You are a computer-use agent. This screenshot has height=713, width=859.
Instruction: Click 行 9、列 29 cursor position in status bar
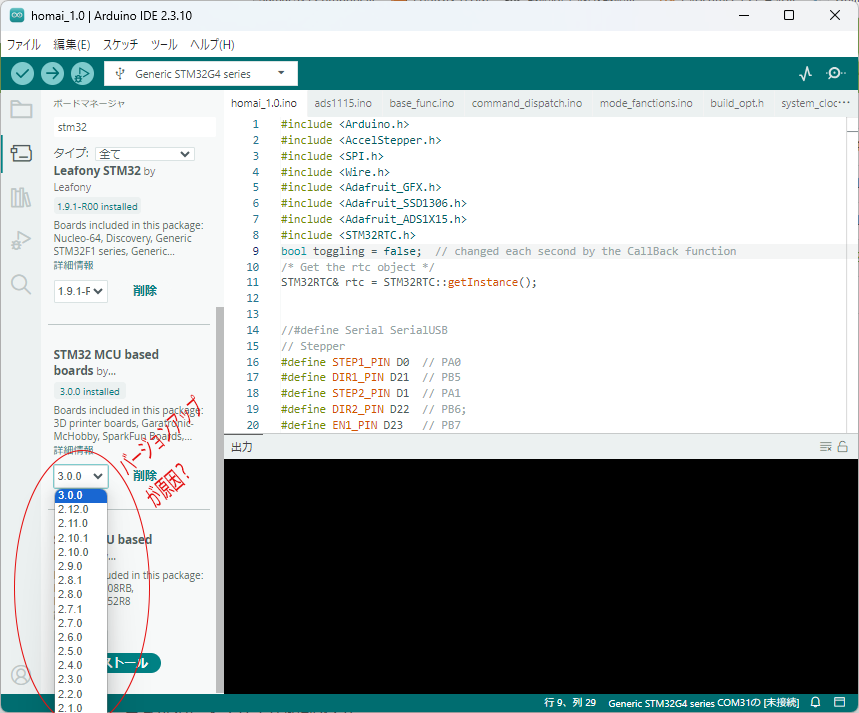click(570, 702)
